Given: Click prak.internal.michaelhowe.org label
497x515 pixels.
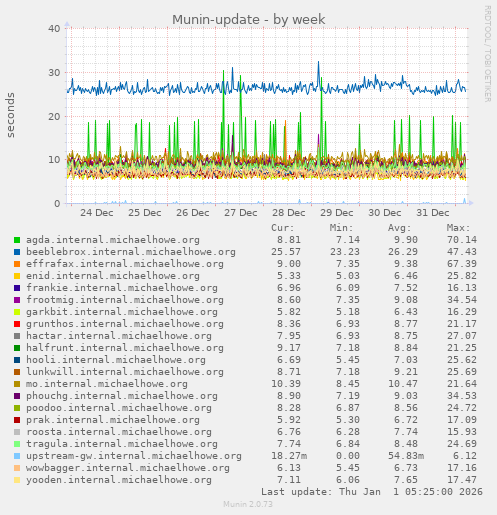Looking at the screenshot, I should coord(113,420).
